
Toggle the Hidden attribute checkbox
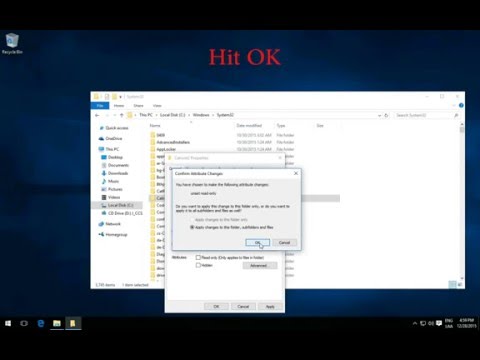pyautogui.click(x=198, y=265)
